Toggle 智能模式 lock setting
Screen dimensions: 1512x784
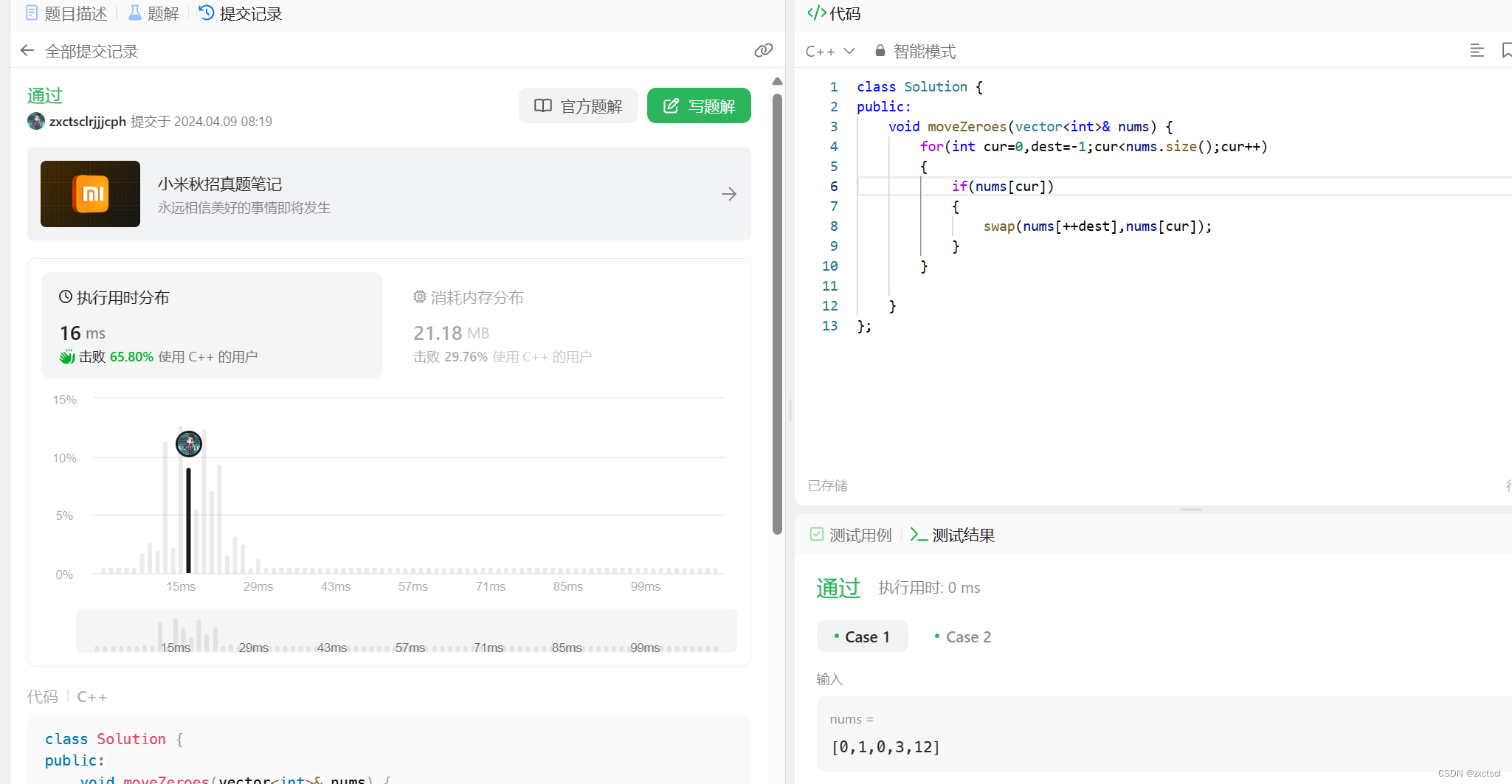(915, 51)
